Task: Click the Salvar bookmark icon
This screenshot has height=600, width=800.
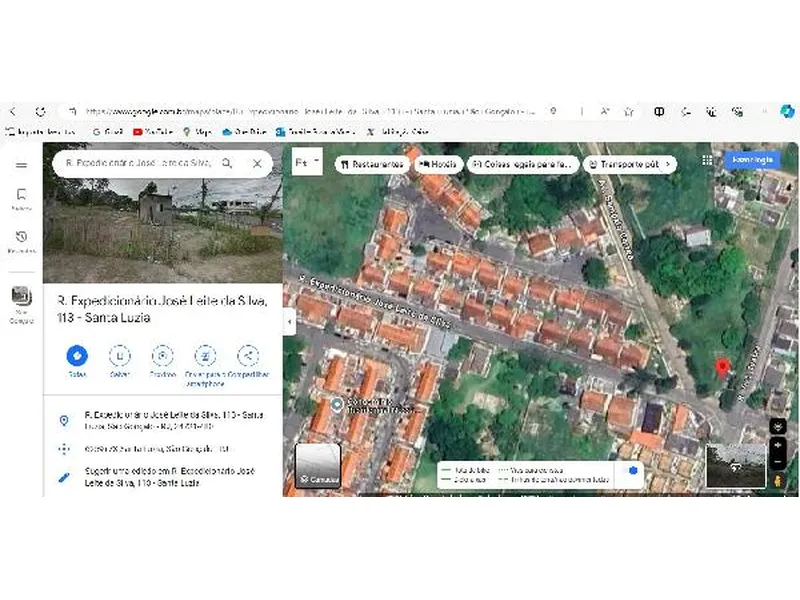Action: point(119,356)
